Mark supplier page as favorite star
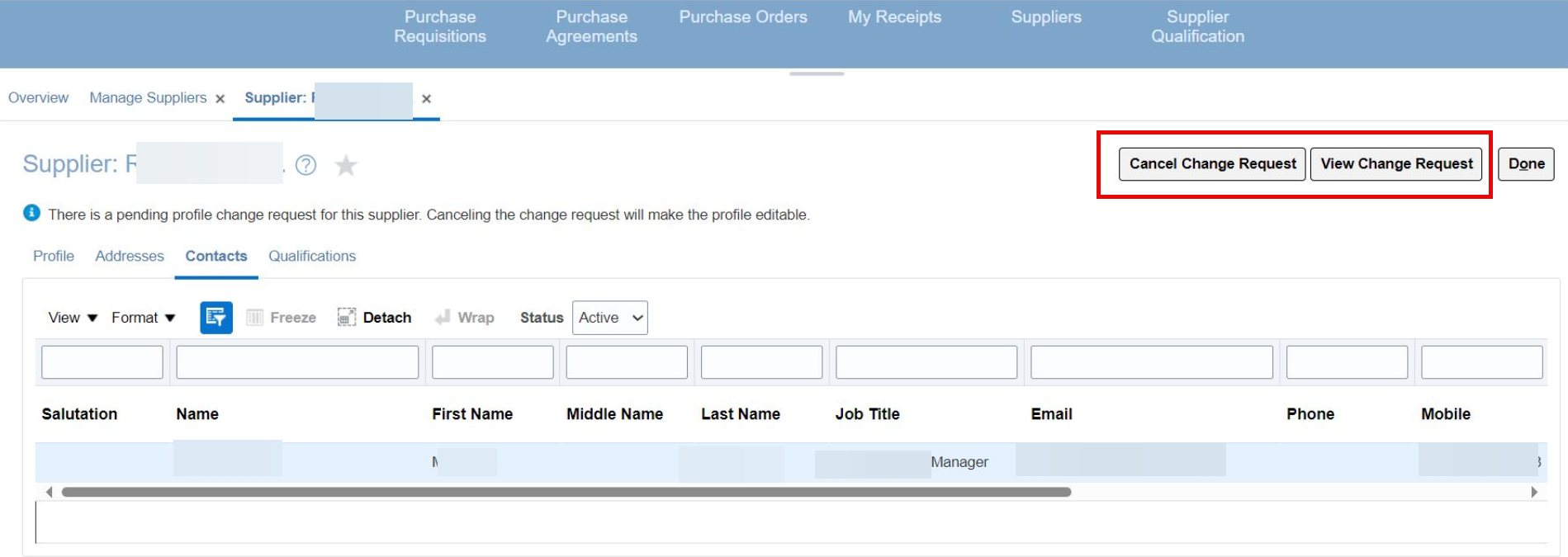This screenshot has height=557, width=1568. coord(346,165)
